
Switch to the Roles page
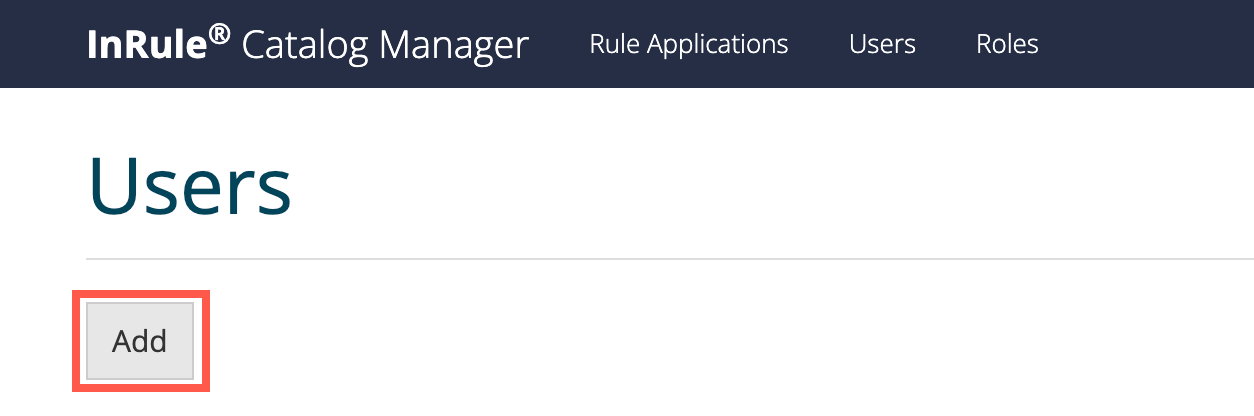(x=1007, y=45)
